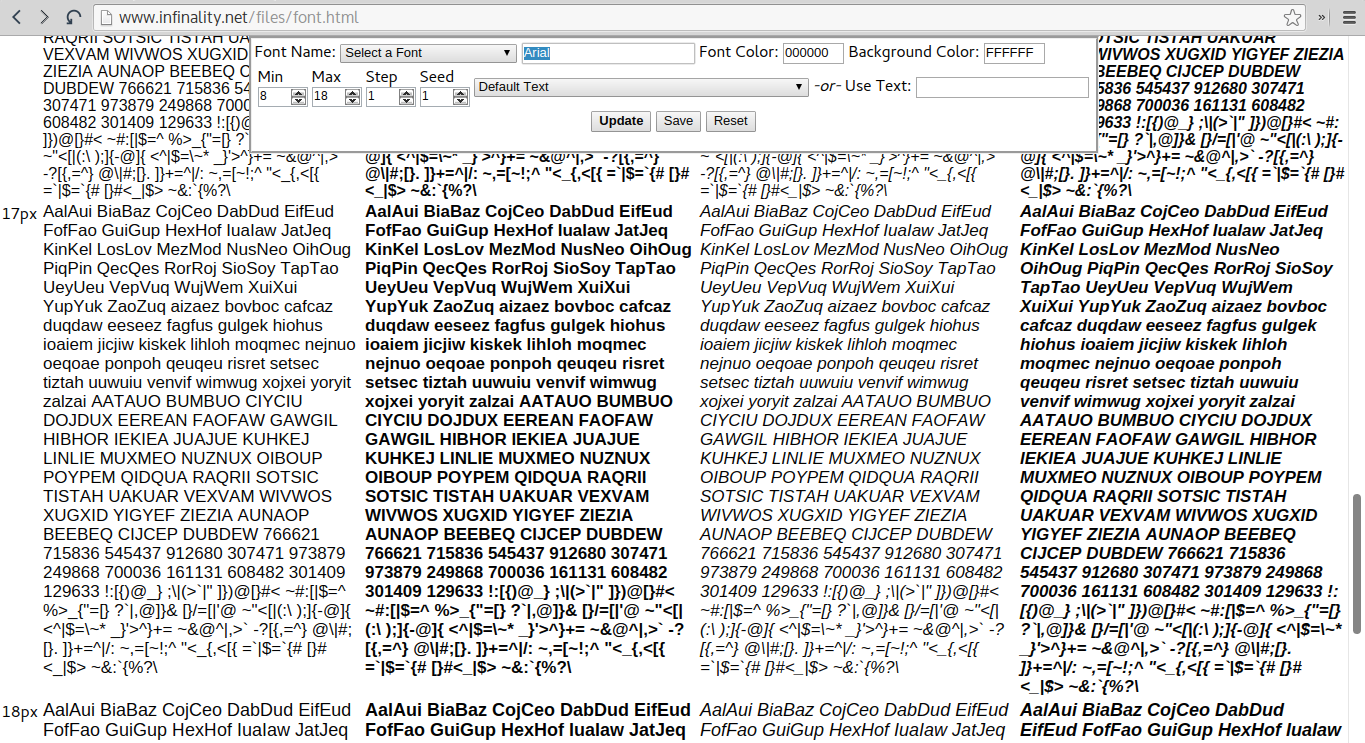Reload the page with the refresh icon
Image resolution: width=1365 pixels, height=743 pixels.
[x=73, y=17]
